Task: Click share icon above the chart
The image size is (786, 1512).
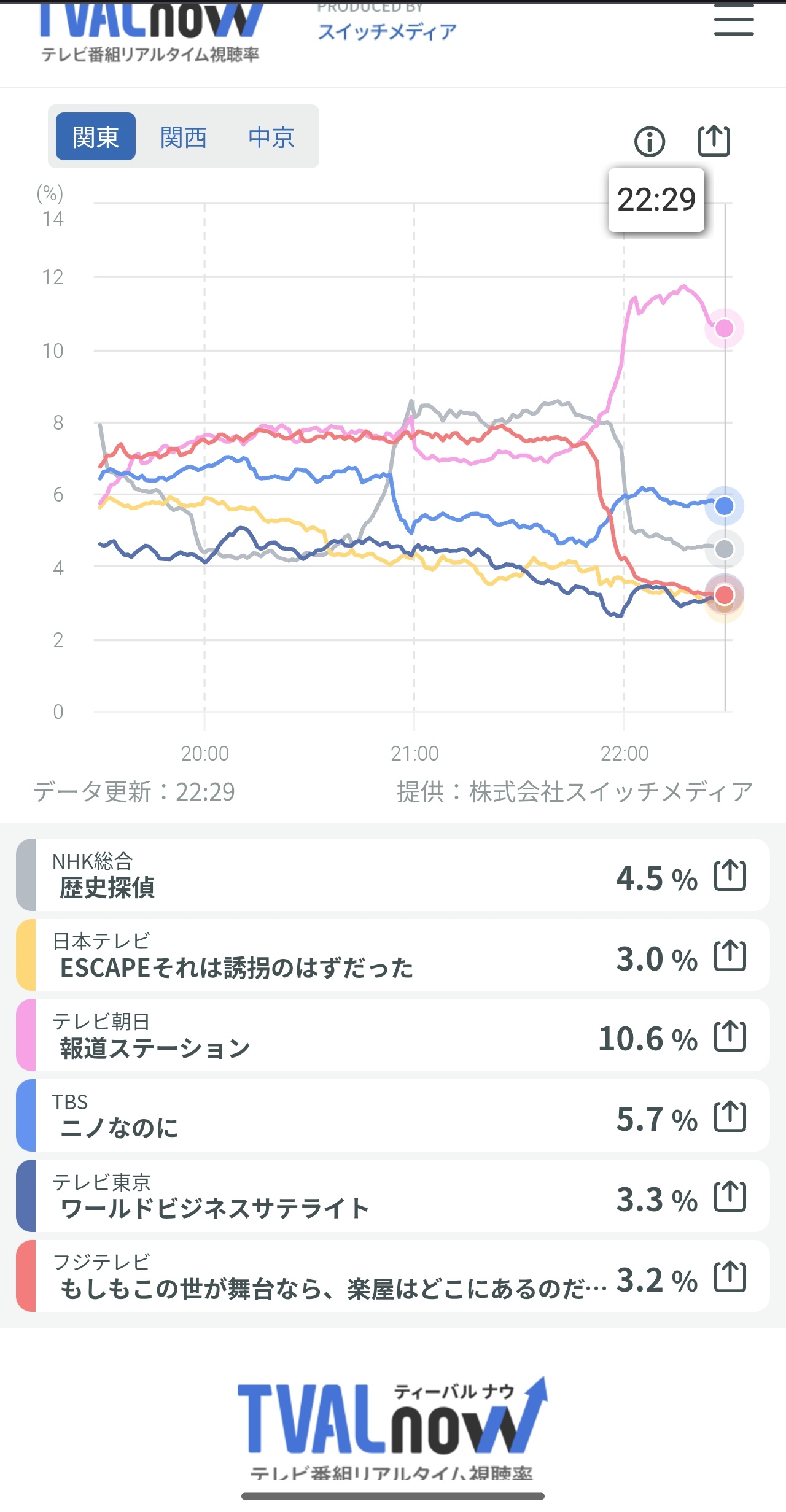Action: [714, 141]
